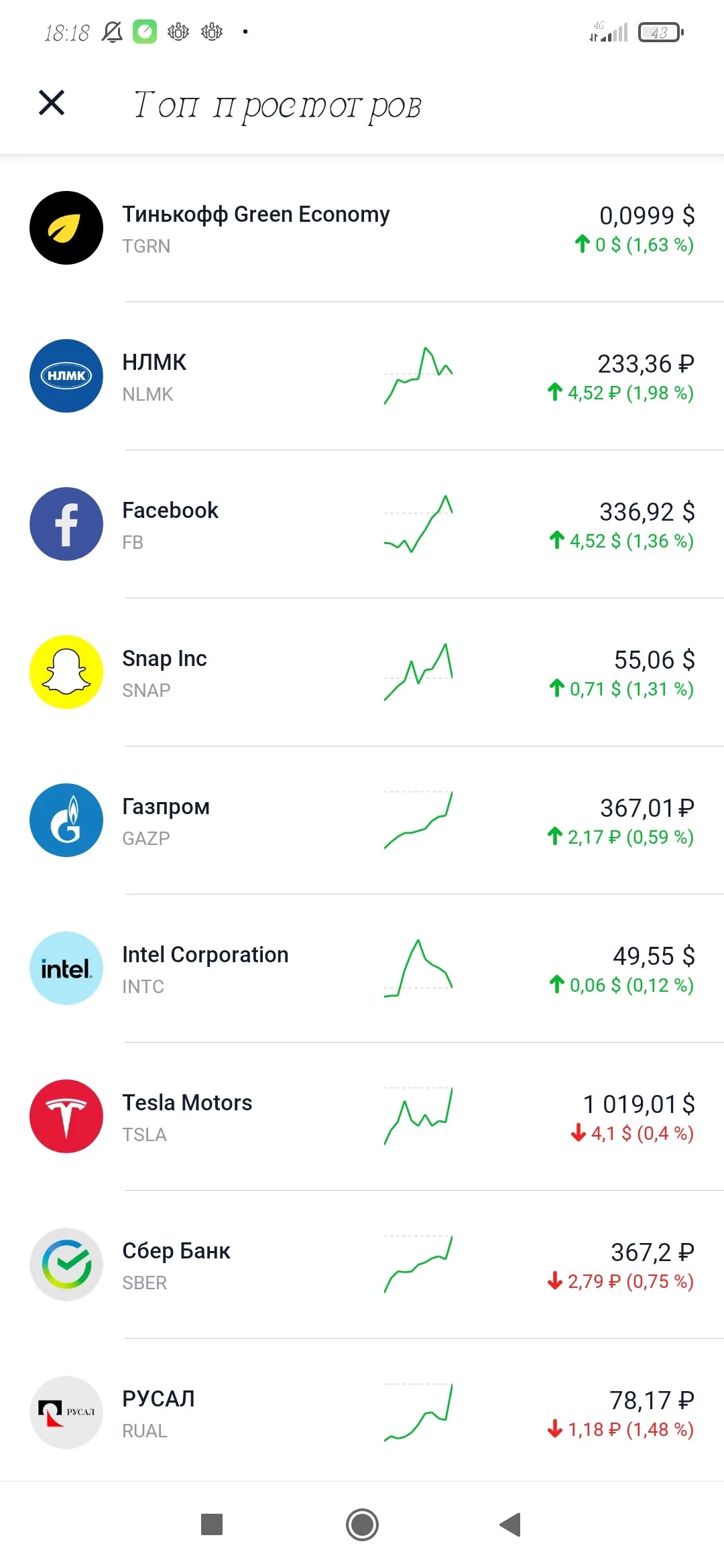Image resolution: width=724 pixels, height=1568 pixels.
Task: Close the top views screen
Action: (52, 103)
